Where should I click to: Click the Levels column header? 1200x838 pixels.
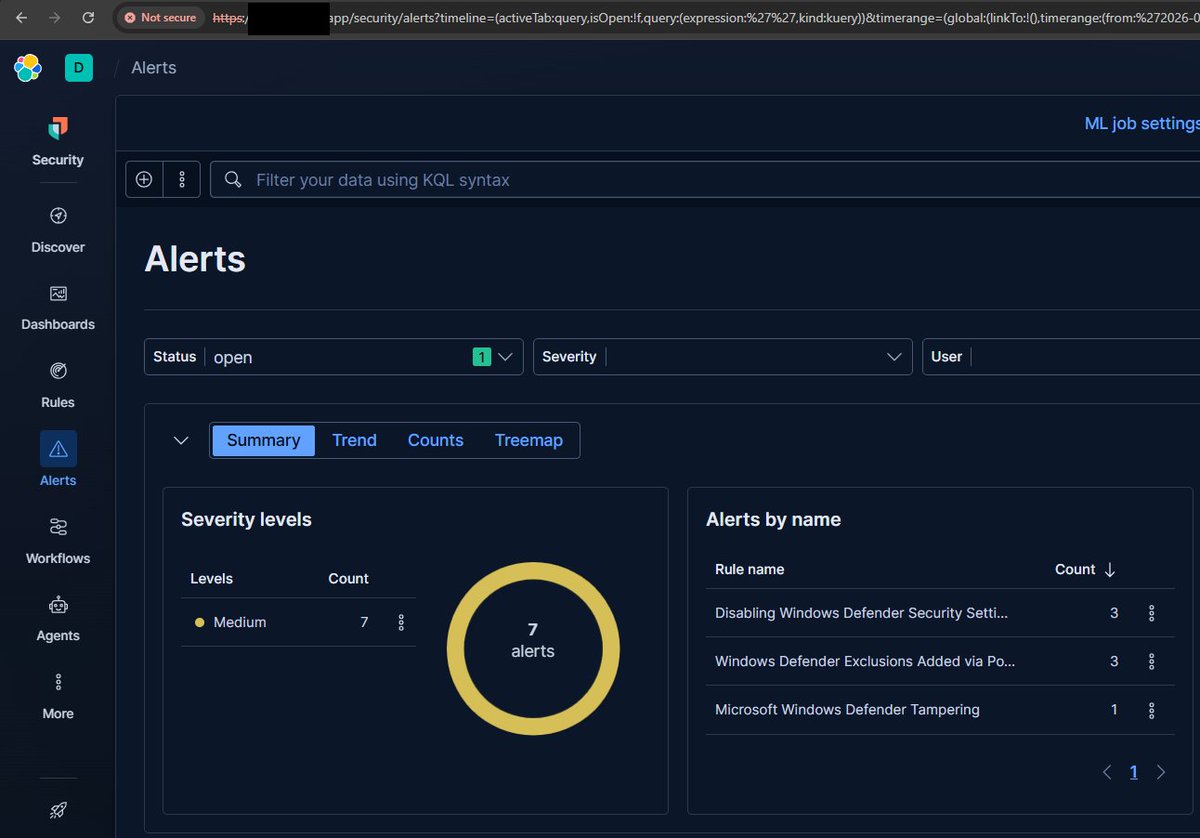211,578
